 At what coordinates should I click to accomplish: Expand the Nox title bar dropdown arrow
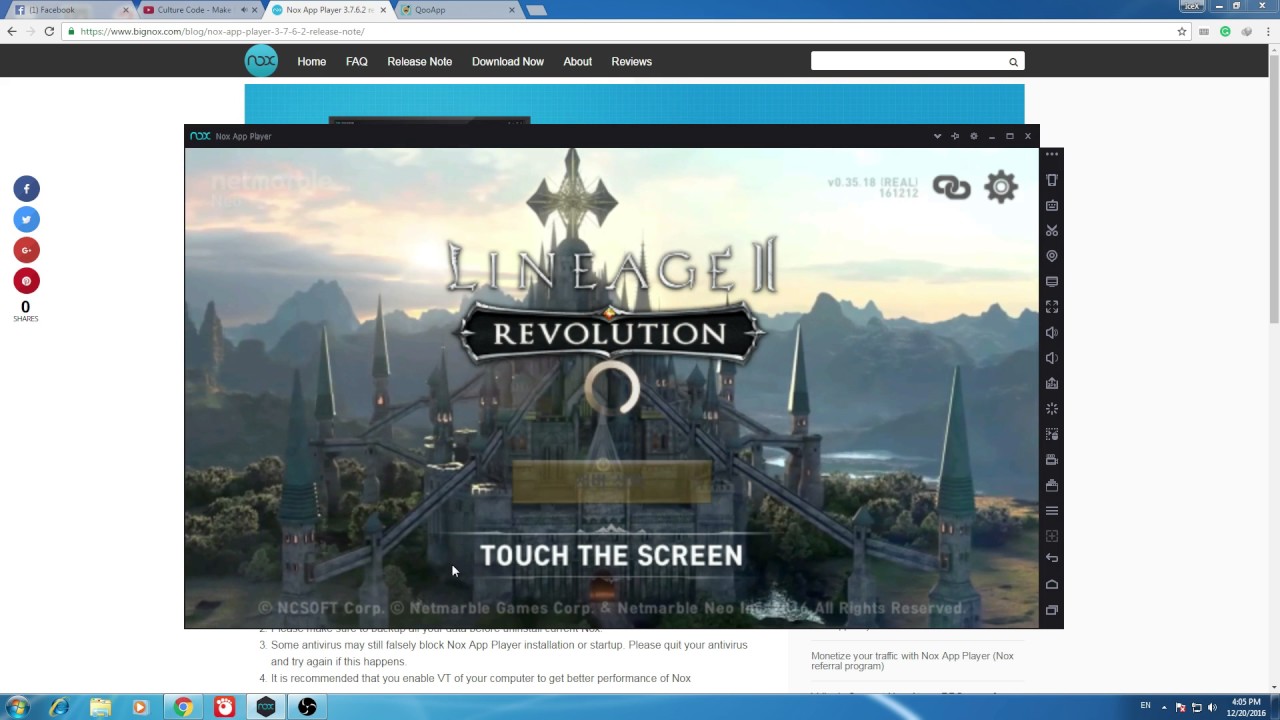(x=937, y=136)
